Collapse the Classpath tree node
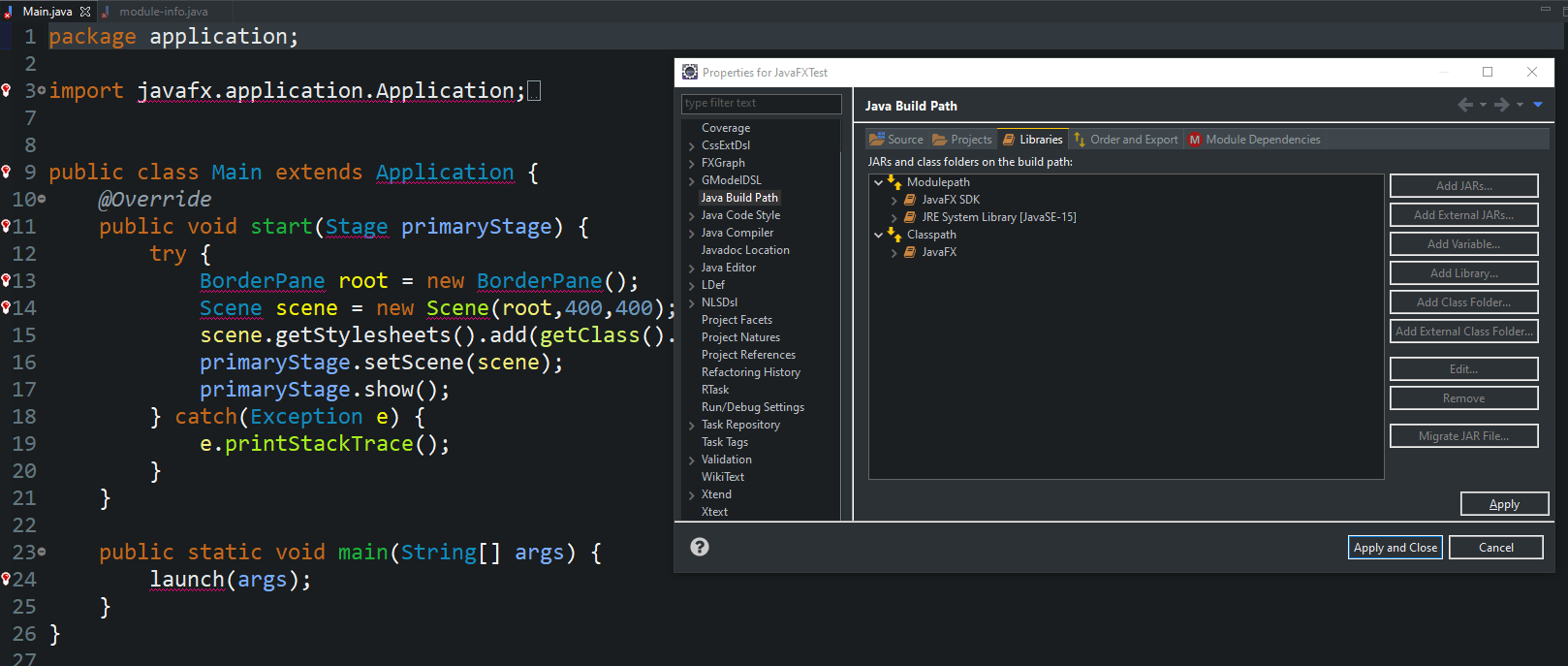 tap(879, 235)
